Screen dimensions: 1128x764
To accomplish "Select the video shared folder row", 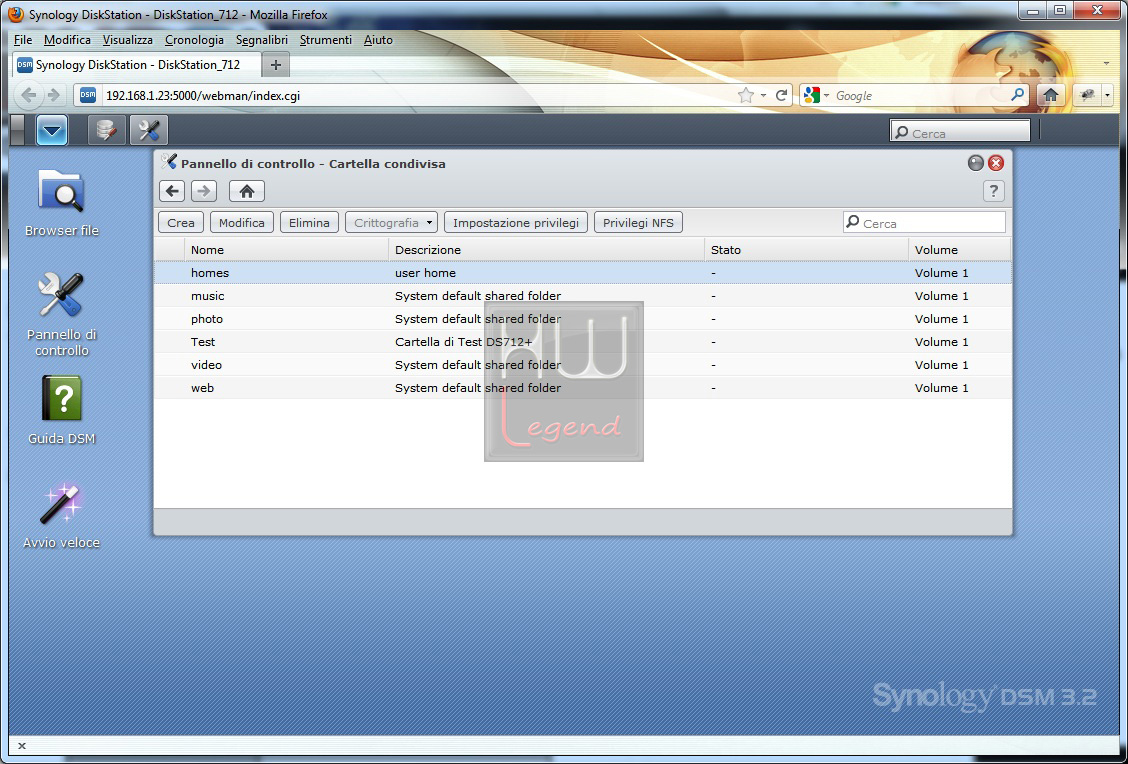I will (x=583, y=365).
